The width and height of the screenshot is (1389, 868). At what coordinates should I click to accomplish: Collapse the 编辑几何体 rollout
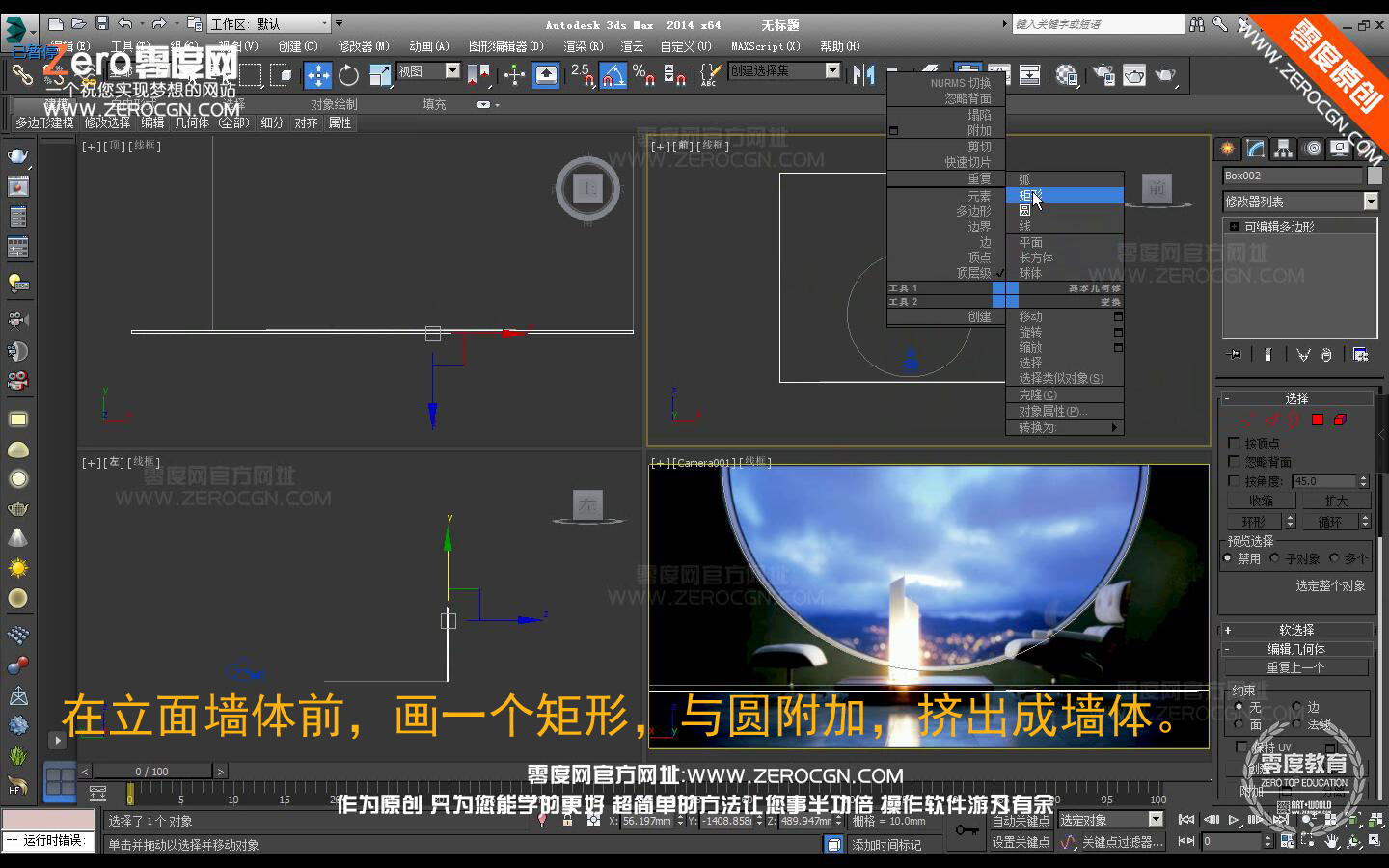(1296, 649)
